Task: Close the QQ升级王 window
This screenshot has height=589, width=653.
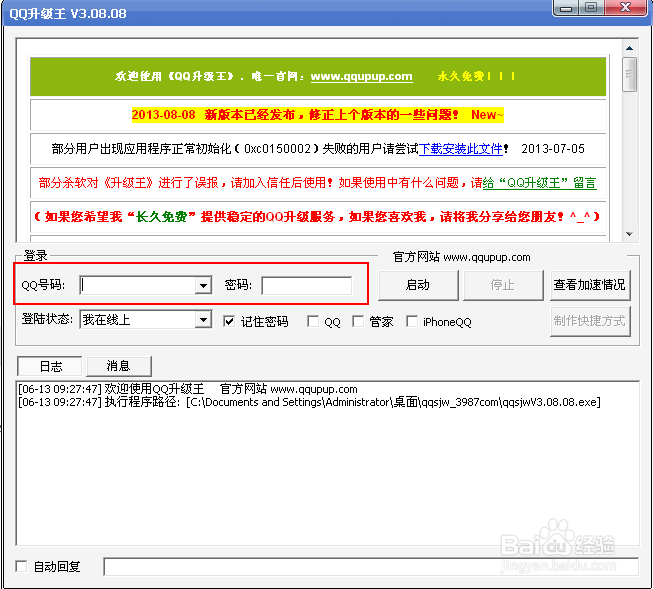Action: (x=626, y=7)
